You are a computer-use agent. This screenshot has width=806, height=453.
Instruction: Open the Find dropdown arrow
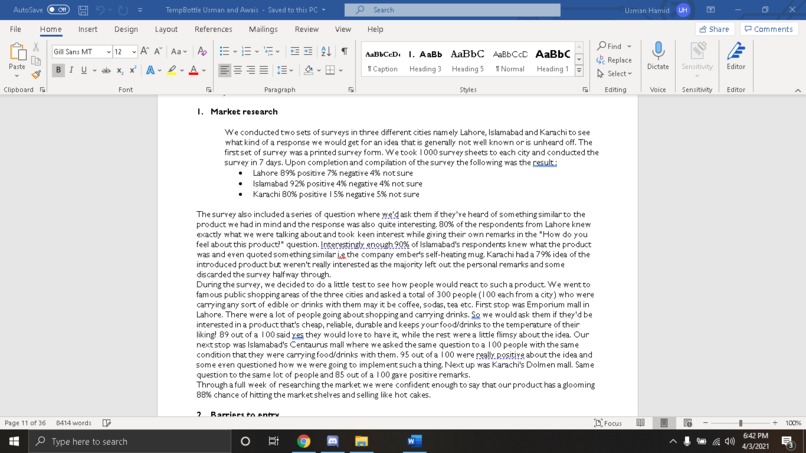(x=629, y=46)
